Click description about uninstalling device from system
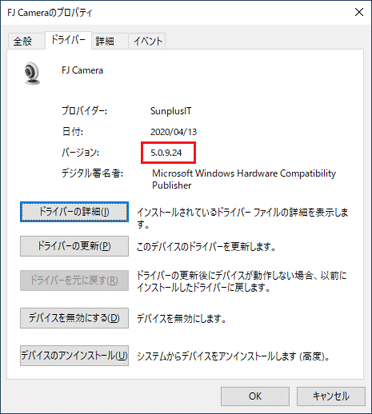372x414 pixels. tap(233, 357)
